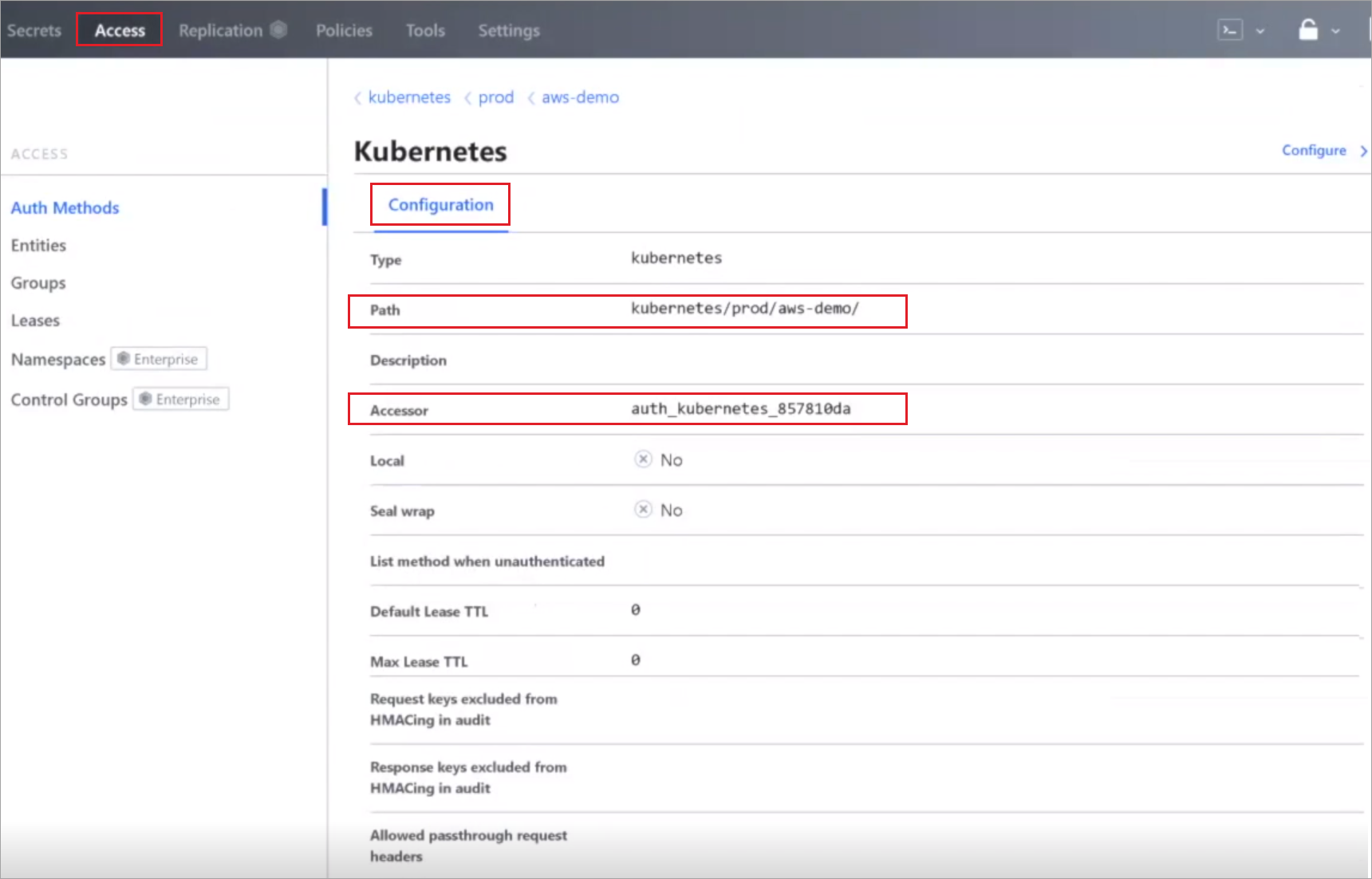Click the Seal wrap 'No' cross icon
The width and height of the screenshot is (1372, 879).
[x=643, y=509]
